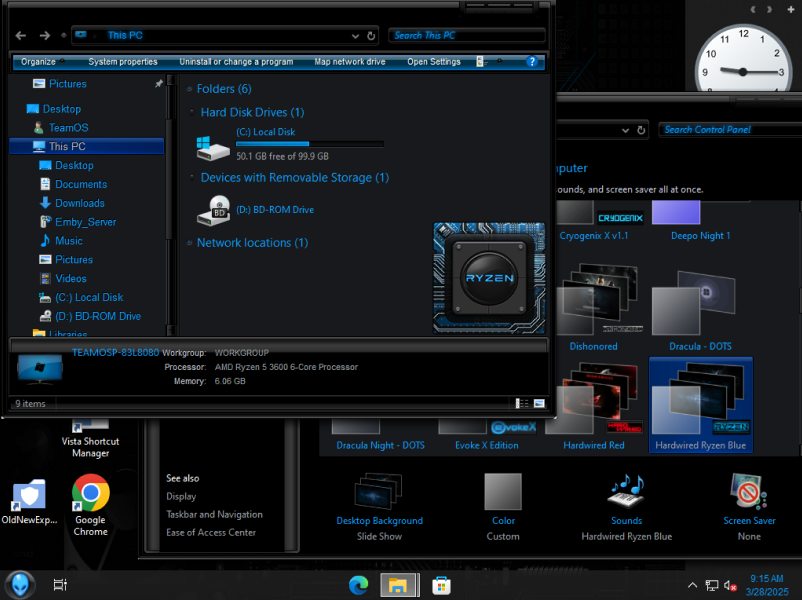Open Microsoft Store from the taskbar
Image resolution: width=802 pixels, height=600 pixels.
point(441,586)
